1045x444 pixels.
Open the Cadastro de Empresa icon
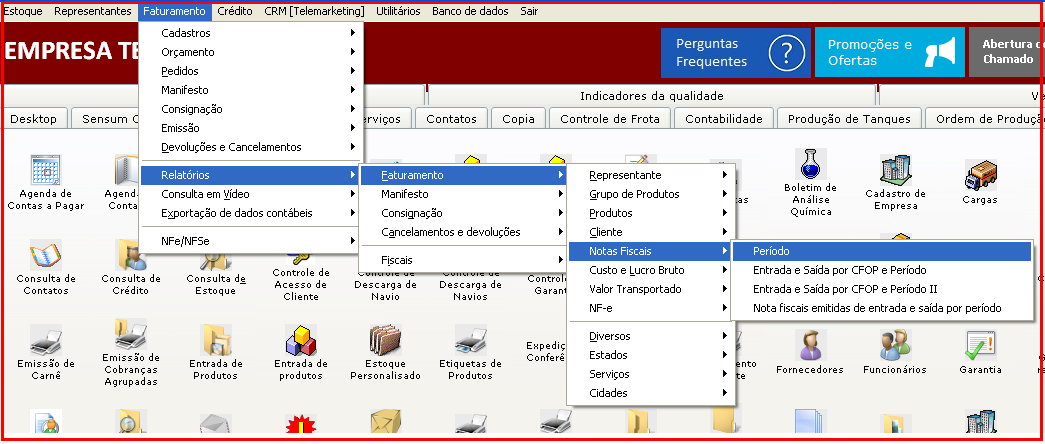895,171
